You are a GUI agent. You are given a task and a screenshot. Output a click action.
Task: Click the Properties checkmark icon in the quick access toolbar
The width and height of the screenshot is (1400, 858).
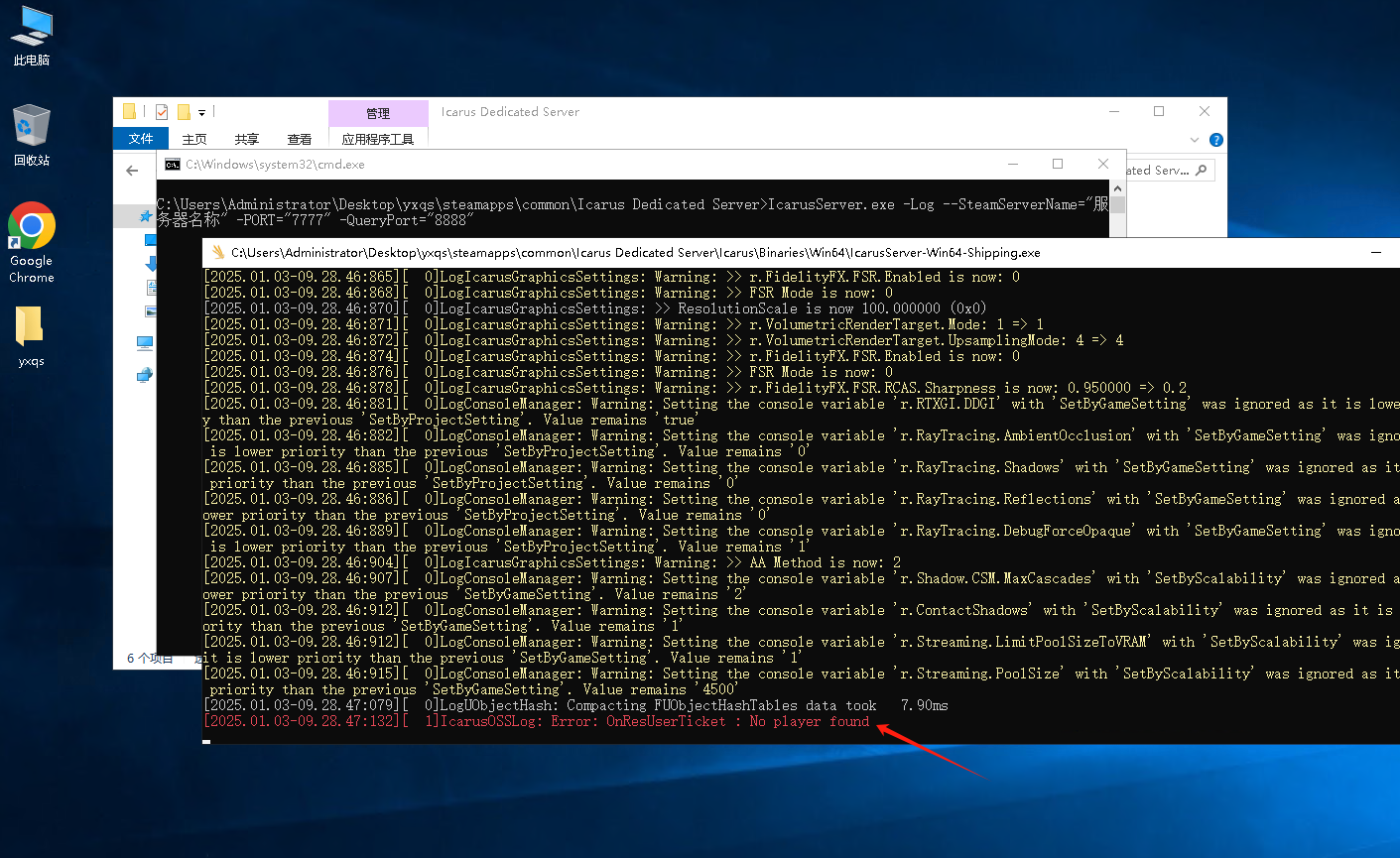[x=162, y=112]
